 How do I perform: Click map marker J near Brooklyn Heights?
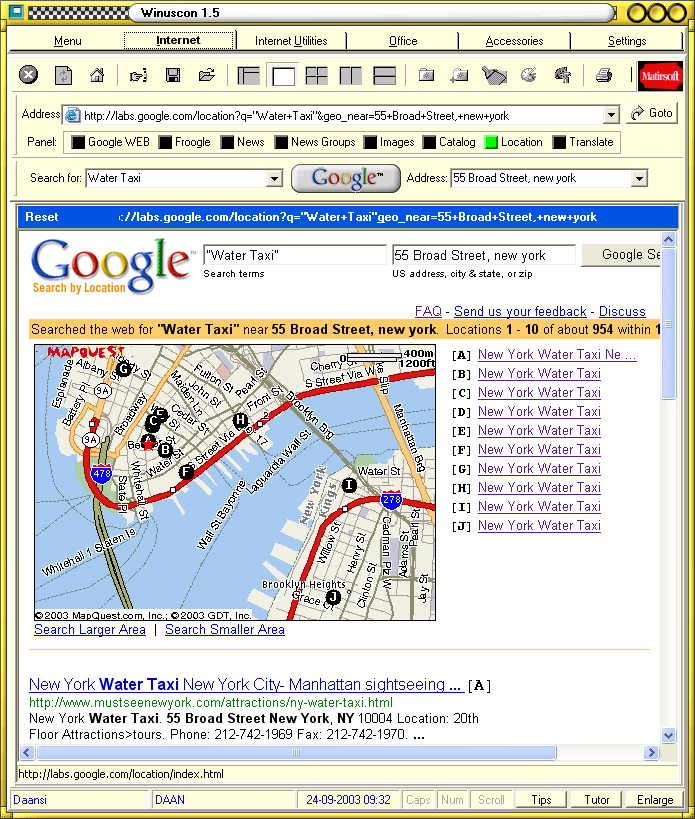(333, 596)
